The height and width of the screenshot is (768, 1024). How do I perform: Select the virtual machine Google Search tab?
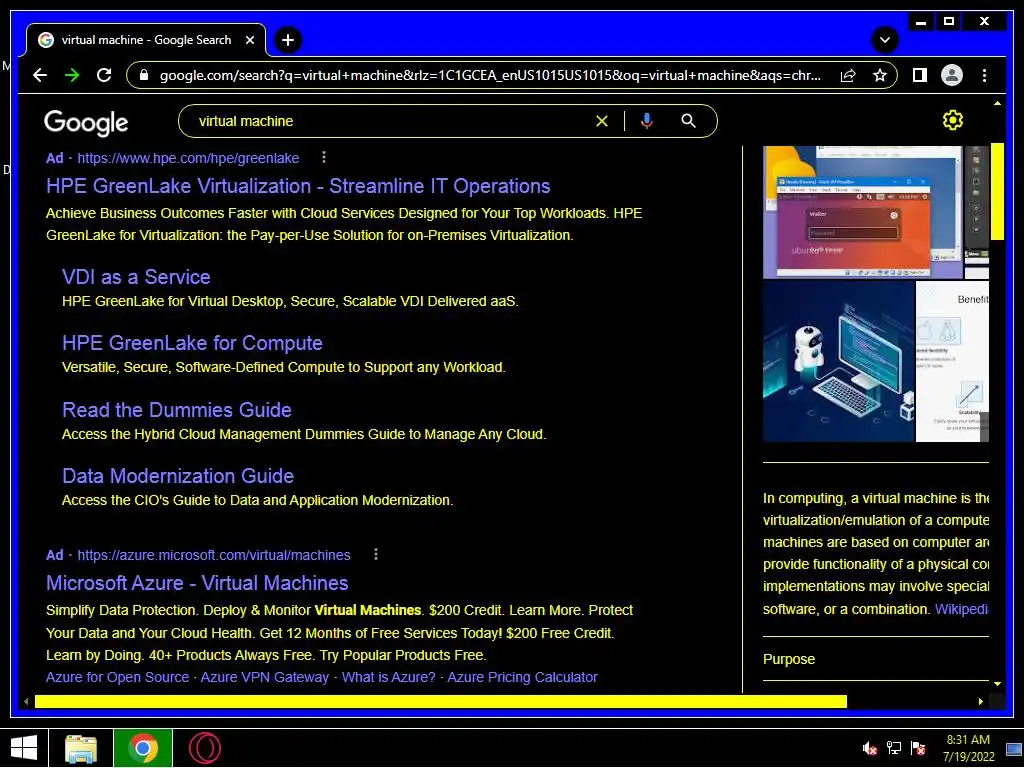click(x=146, y=40)
